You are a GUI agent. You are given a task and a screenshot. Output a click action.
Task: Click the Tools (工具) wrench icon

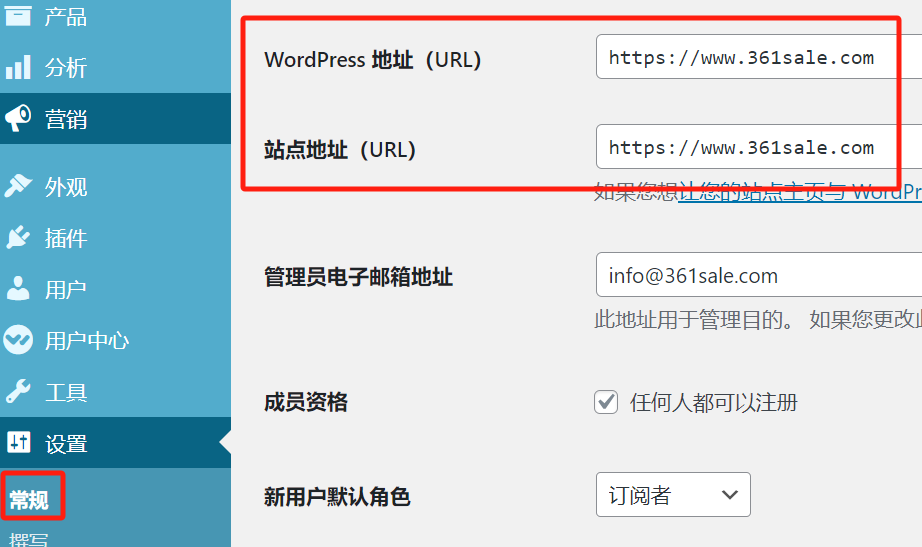[18, 392]
